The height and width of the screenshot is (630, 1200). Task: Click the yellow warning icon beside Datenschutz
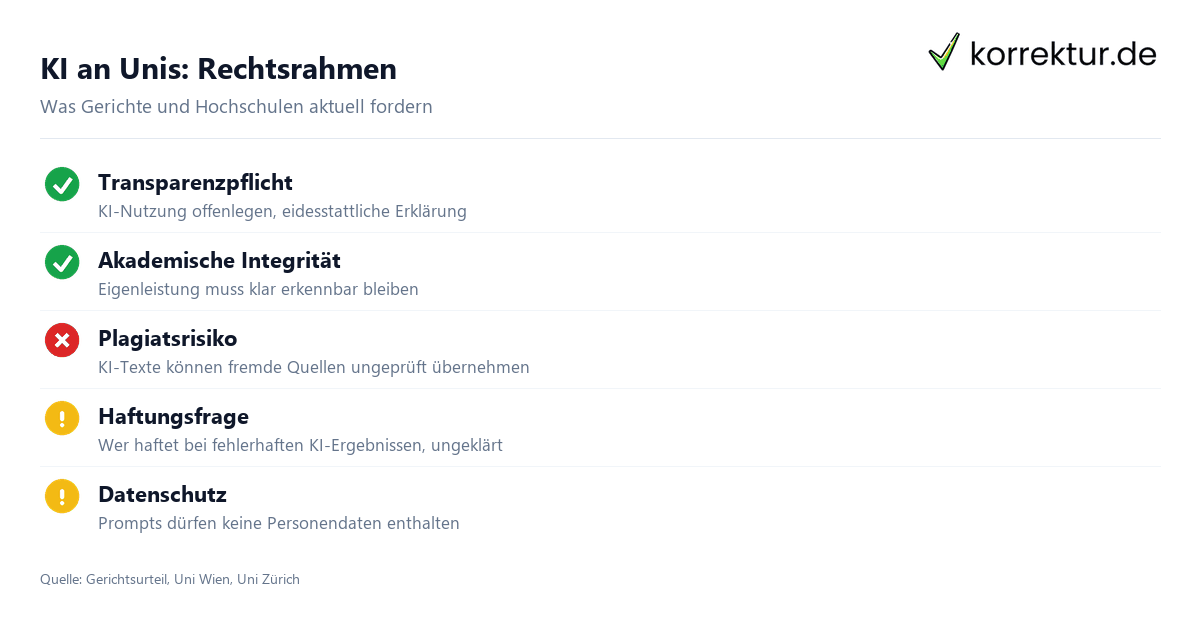coord(62,496)
